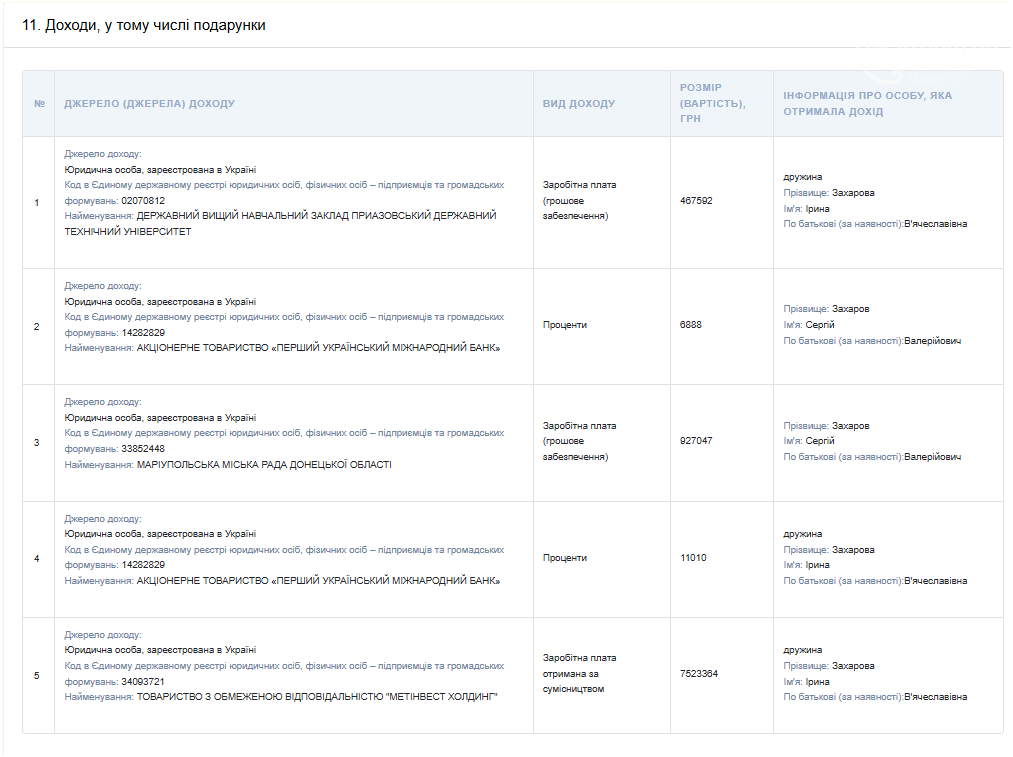Image resolution: width=1013 pixels, height=757 pixels.
Task: Click the section heading "11. Доходи, у тому числі подарунки"
Action: coord(144,25)
